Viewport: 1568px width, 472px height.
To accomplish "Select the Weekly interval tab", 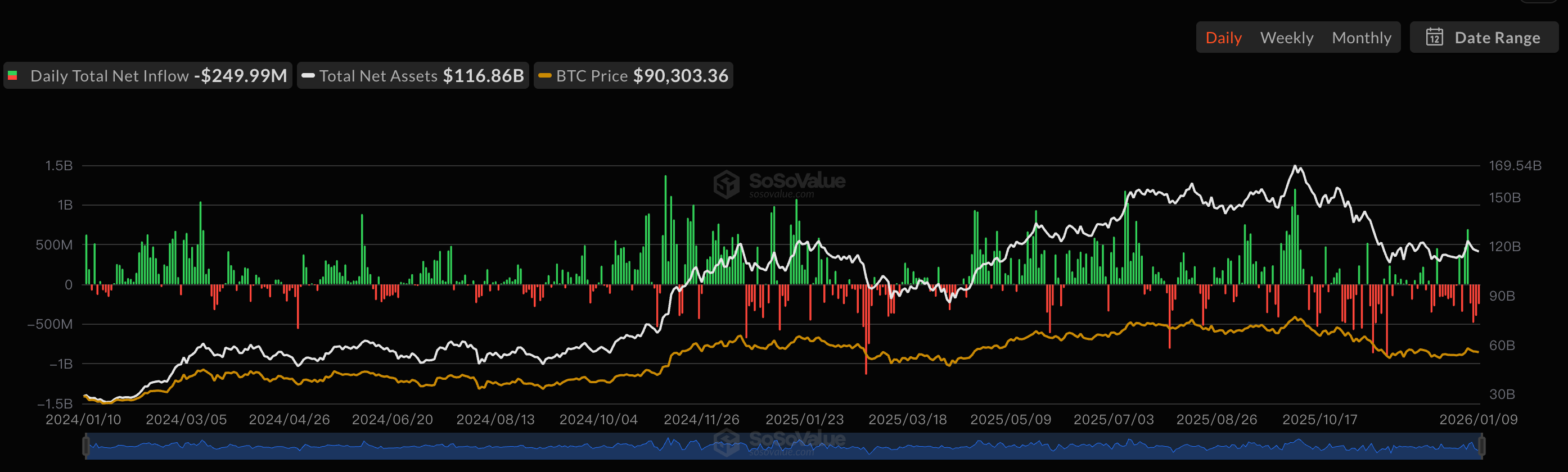I will click(1286, 38).
